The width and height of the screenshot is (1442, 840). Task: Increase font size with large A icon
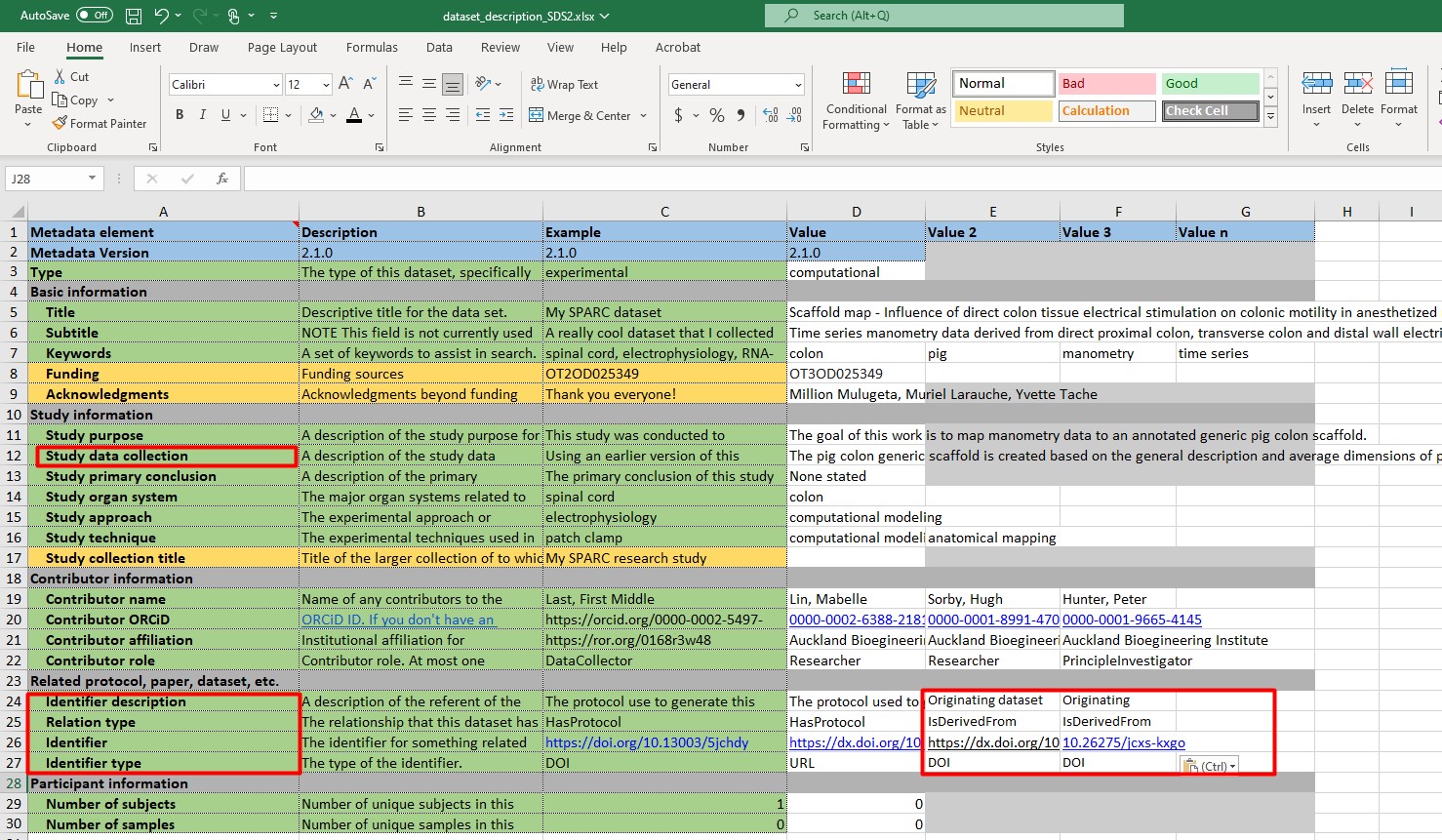345,85
